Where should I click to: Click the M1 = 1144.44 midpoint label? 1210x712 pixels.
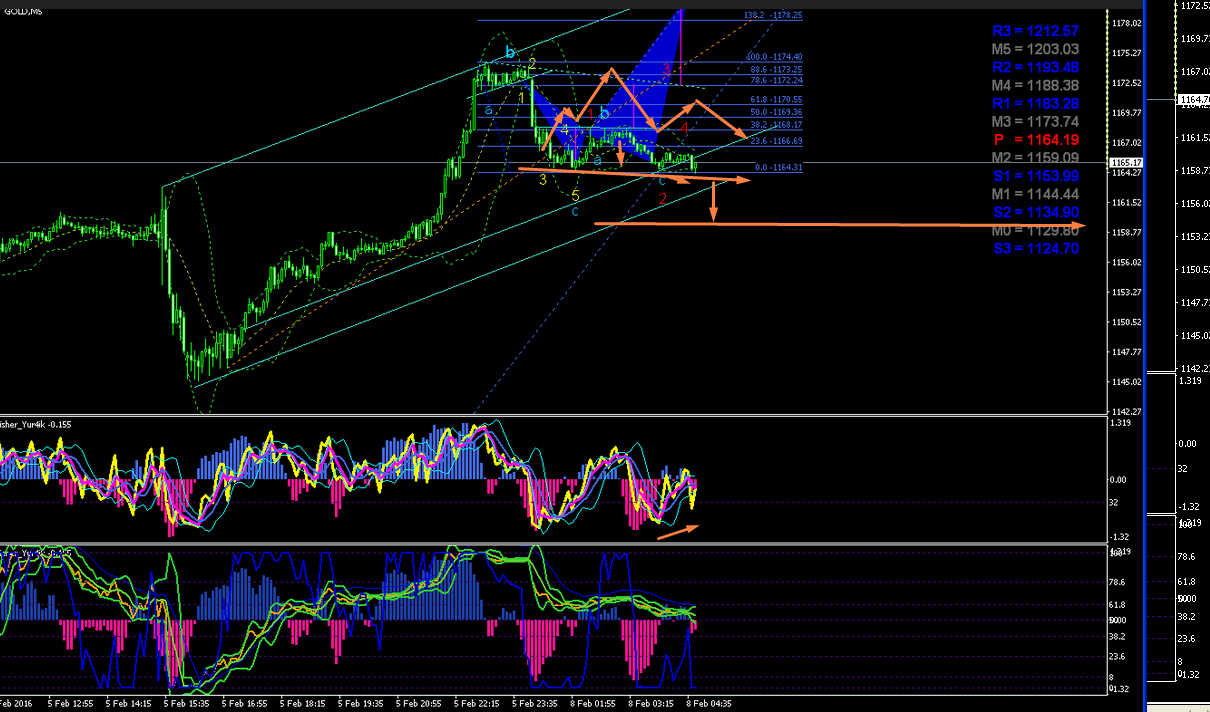tap(1035, 194)
